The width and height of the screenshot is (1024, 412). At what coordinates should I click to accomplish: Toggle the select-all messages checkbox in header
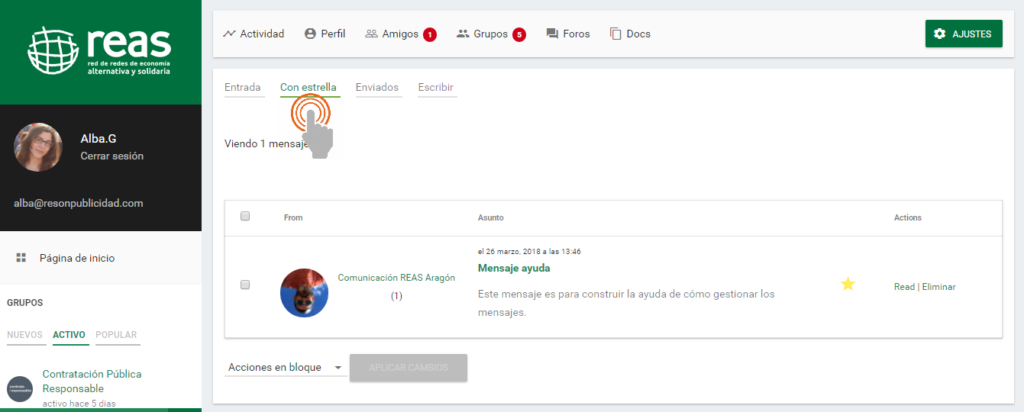pos(245,216)
